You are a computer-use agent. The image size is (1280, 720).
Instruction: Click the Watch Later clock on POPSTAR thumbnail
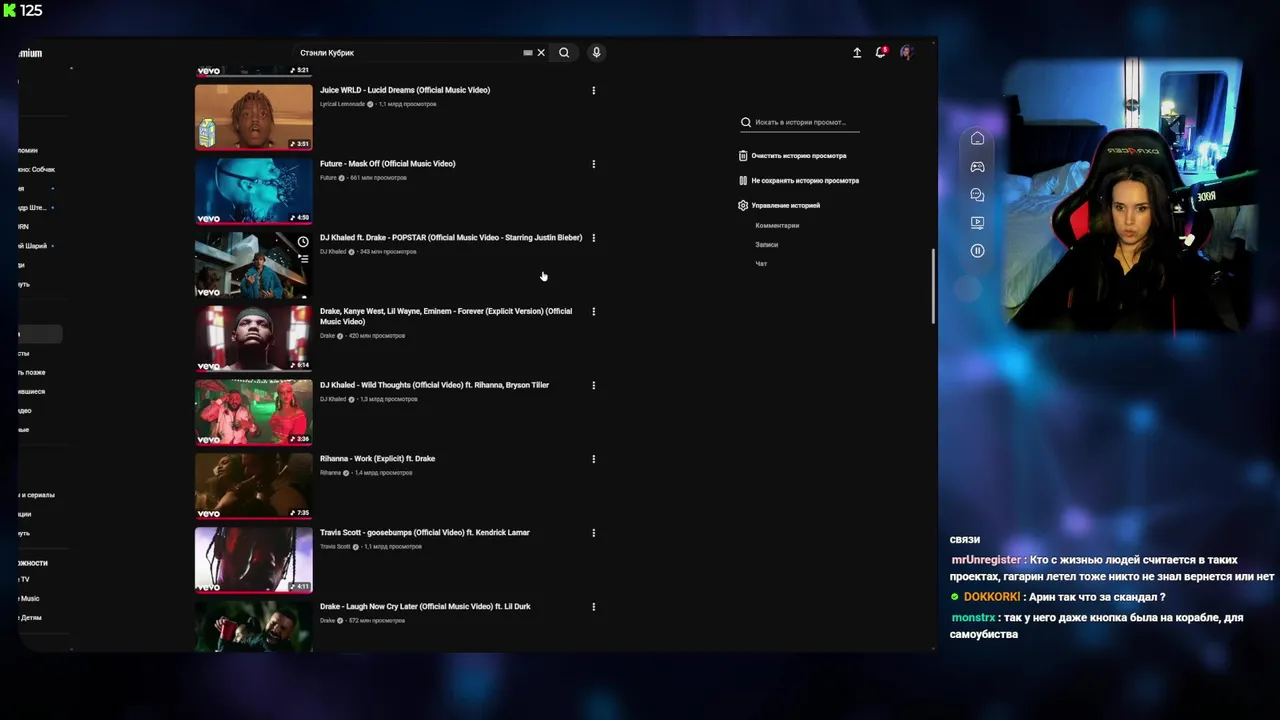point(303,242)
